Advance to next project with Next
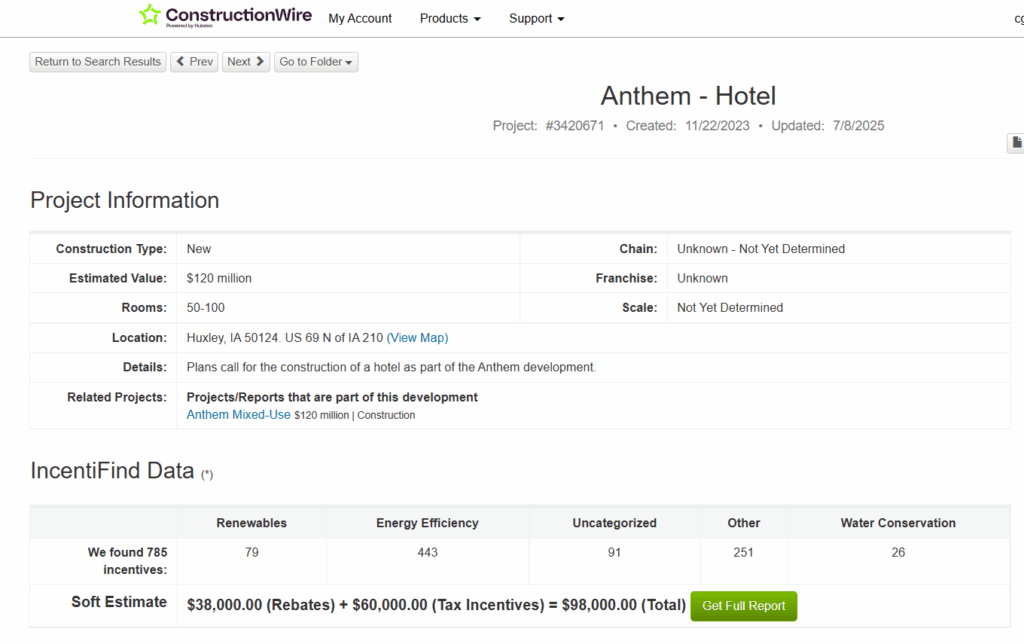 coord(246,62)
